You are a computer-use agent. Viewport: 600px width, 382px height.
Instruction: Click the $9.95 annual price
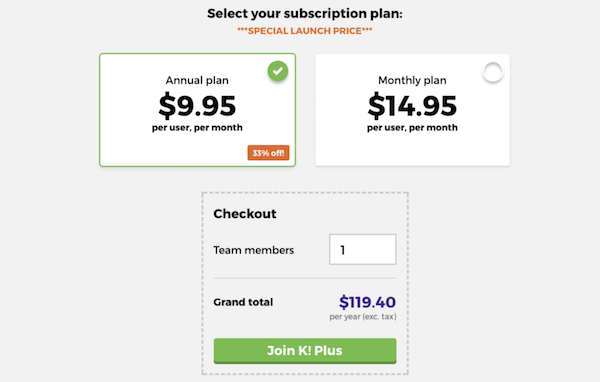(x=197, y=105)
